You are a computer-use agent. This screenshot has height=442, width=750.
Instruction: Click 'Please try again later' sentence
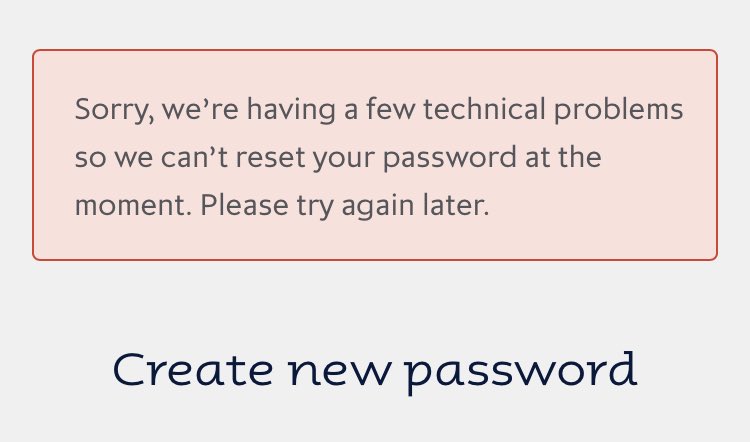(345, 206)
